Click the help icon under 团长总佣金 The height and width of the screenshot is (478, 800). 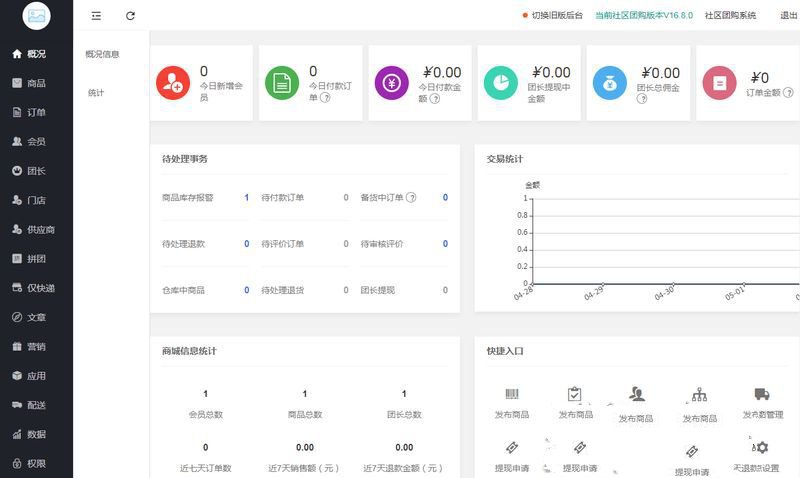642,99
